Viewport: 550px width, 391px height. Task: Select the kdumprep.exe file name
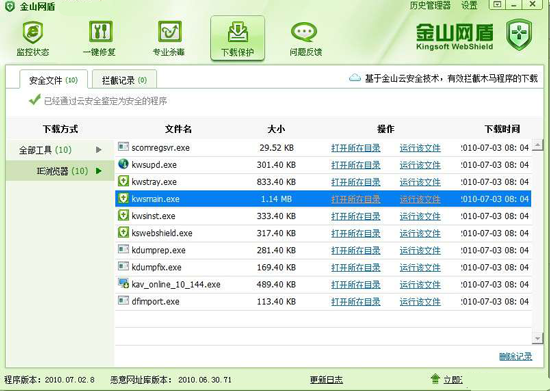click(x=159, y=250)
